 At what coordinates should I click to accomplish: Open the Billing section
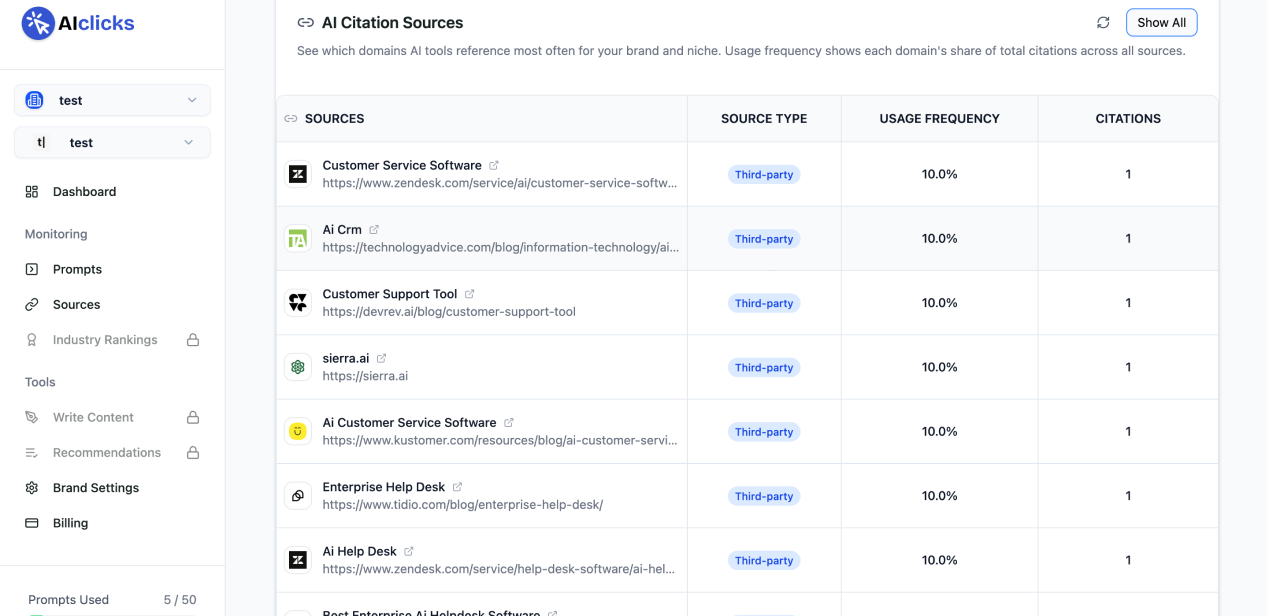[x=70, y=523]
